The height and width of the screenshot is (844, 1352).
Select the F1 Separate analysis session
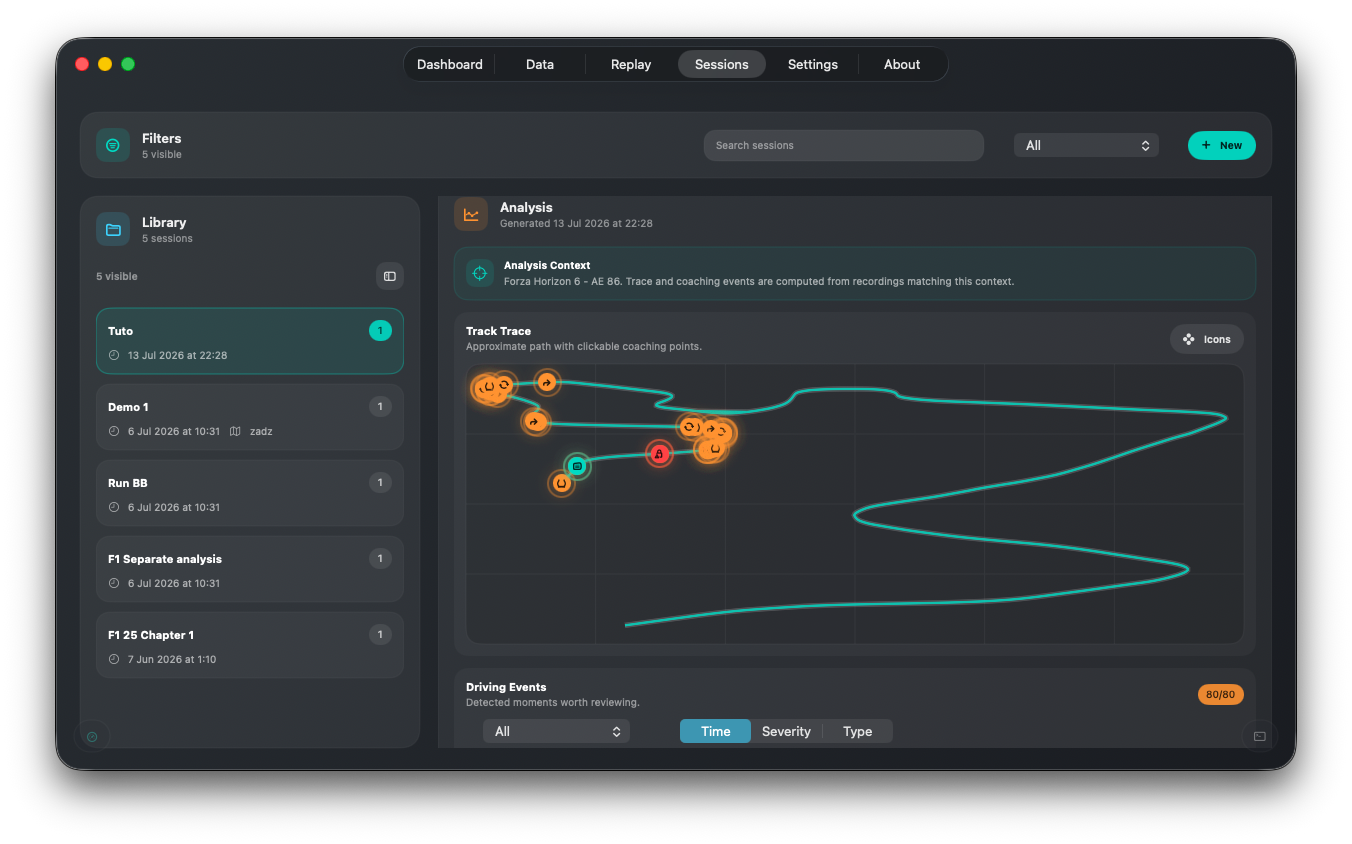tap(250, 569)
